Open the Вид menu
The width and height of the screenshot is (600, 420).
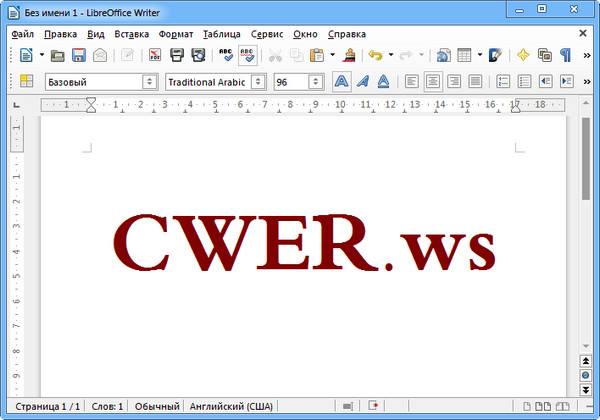click(96, 34)
